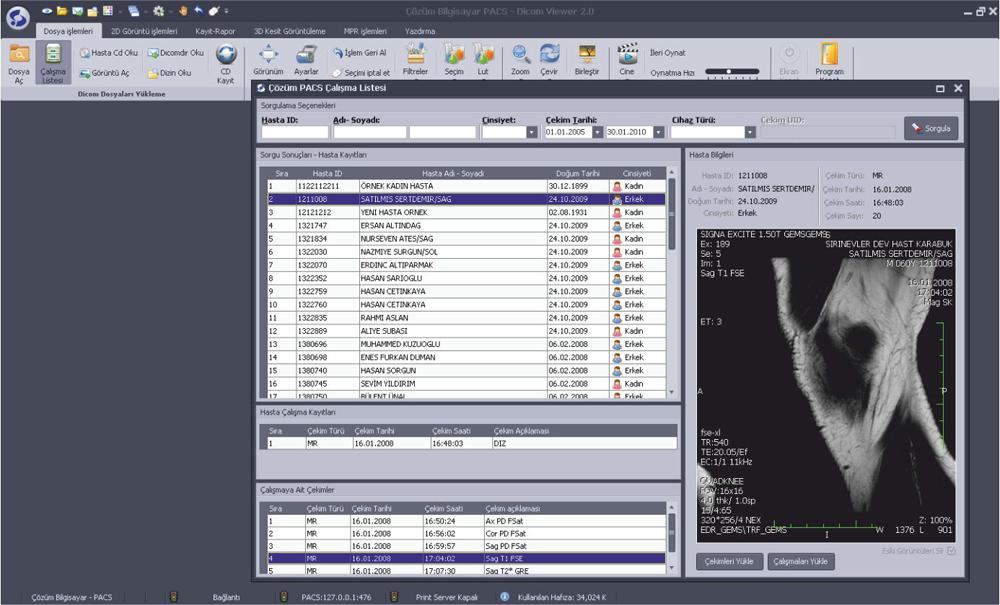Click Dicomdir Oku in ribbon
The width and height of the screenshot is (1000, 605).
(176, 53)
